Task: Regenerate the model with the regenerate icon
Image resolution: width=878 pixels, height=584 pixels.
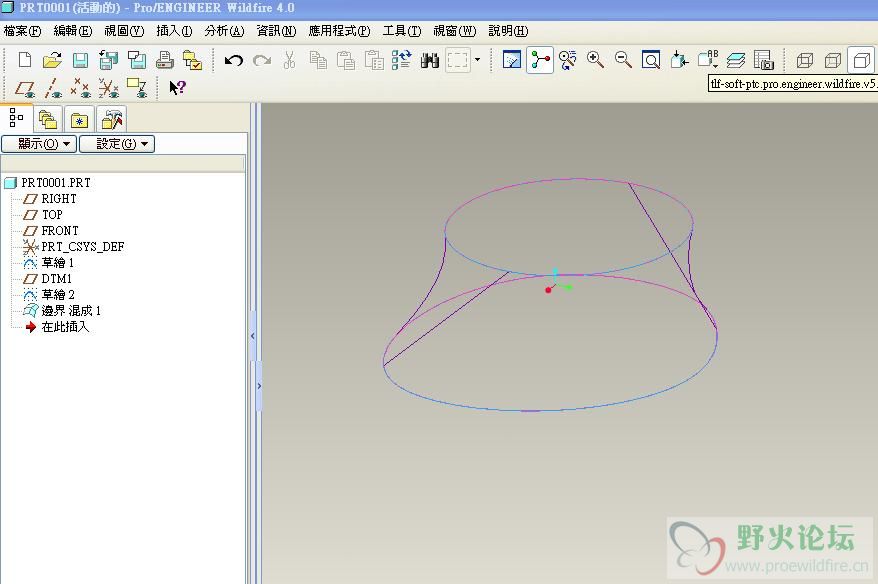Action: (401, 59)
